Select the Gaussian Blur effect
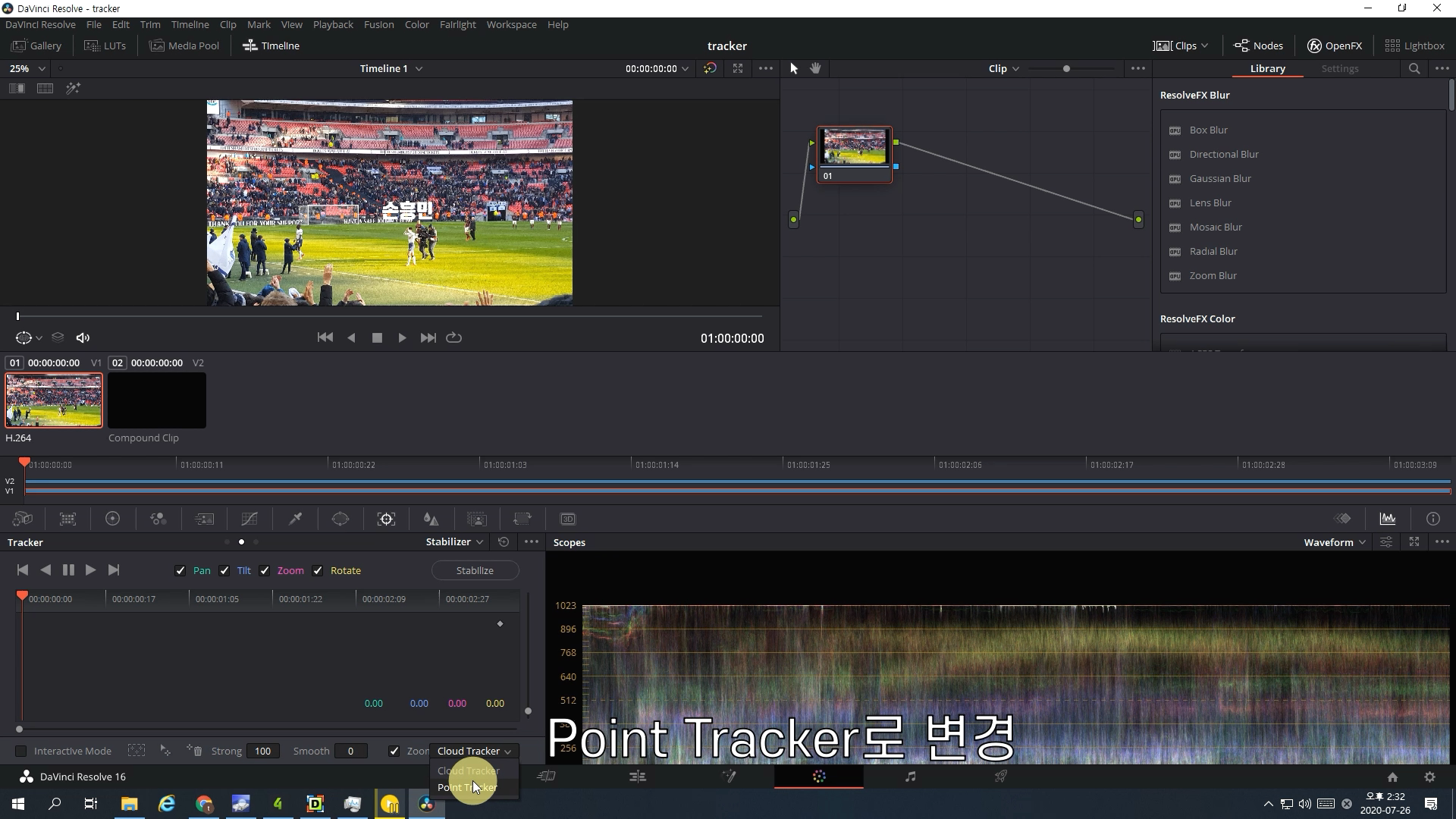Screen dimensions: 1456x819 [1220, 178]
